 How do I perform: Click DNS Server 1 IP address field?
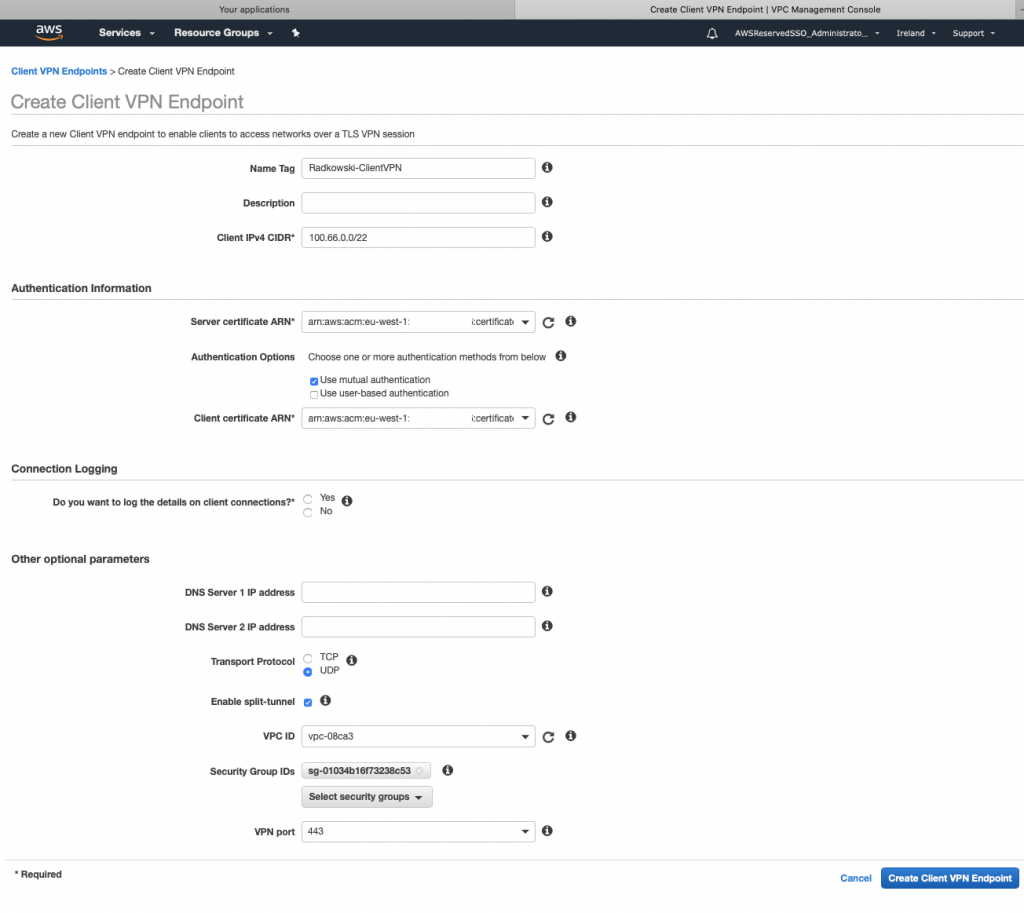419,592
